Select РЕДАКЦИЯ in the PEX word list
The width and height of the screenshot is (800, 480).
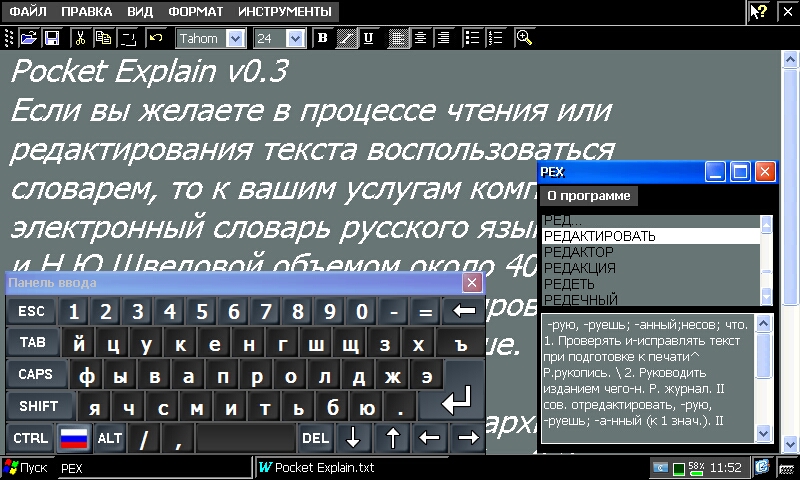click(x=651, y=268)
